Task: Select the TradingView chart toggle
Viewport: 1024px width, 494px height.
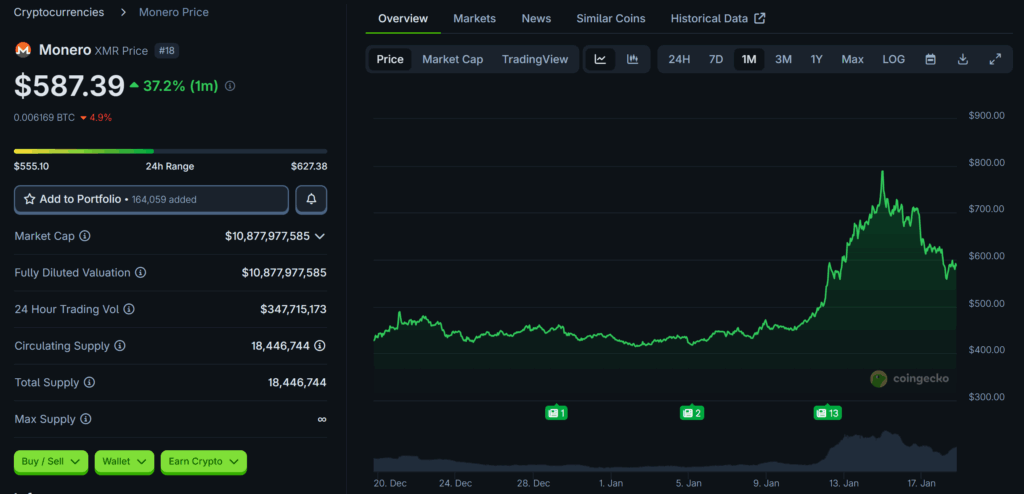Action: [x=535, y=59]
